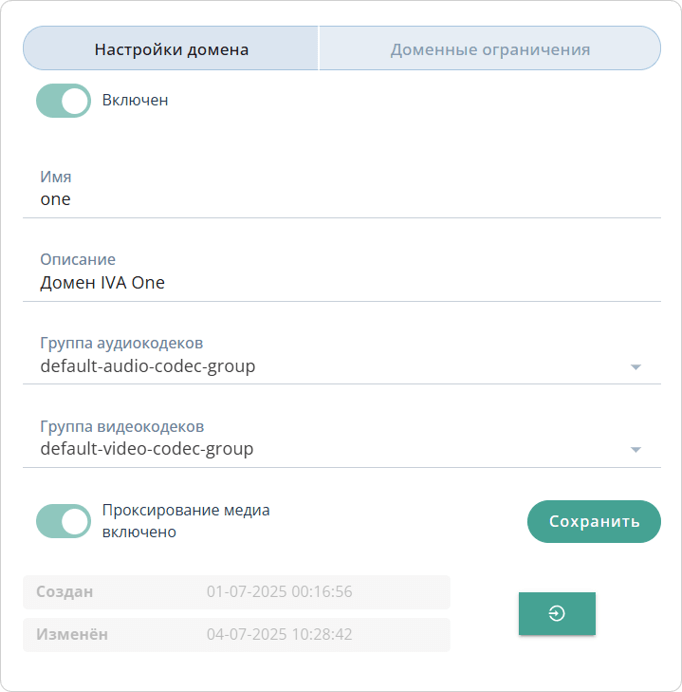This screenshot has width=682, height=692.
Task: Focus the description field "Домен IVA One"
Action: 340,283
